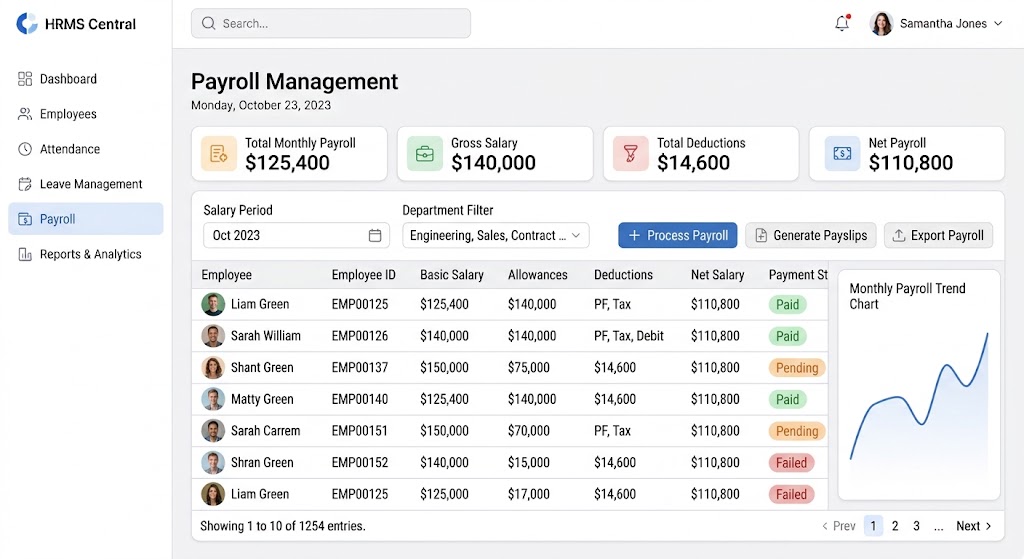Click Shant Green's avatar photo

pos(213,368)
